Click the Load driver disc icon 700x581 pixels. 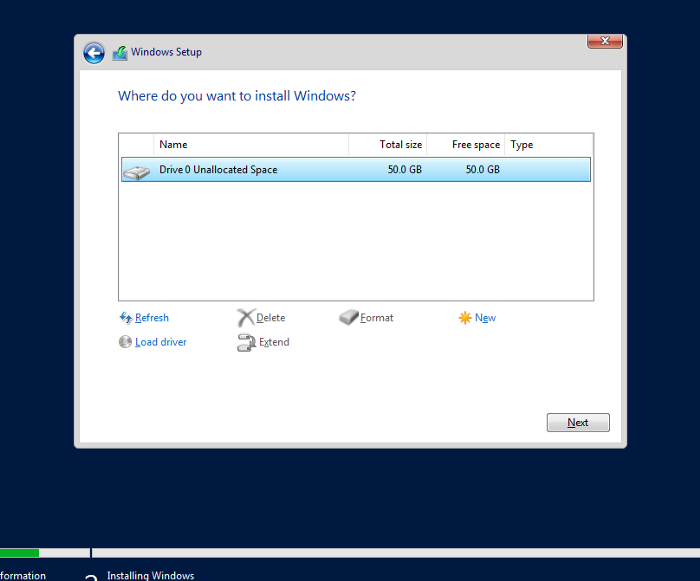(125, 342)
